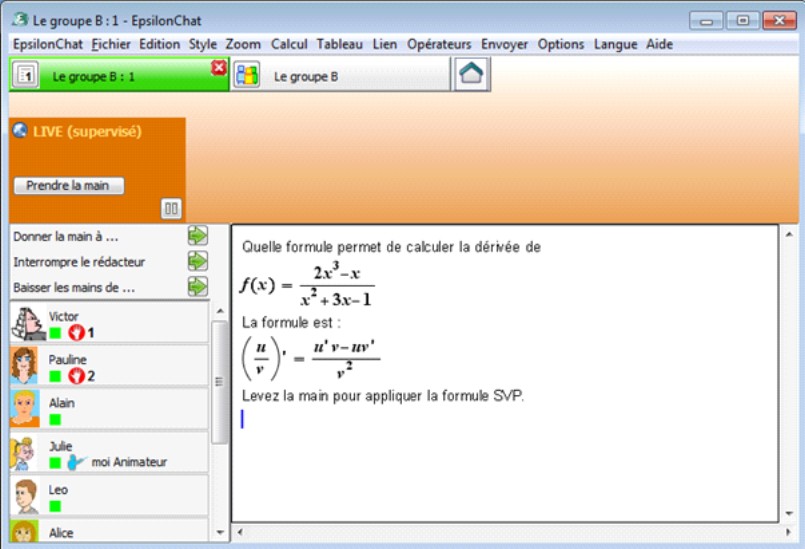The width and height of the screenshot is (805, 549).
Task: Click the home icon in tab bar
Action: 471,74
